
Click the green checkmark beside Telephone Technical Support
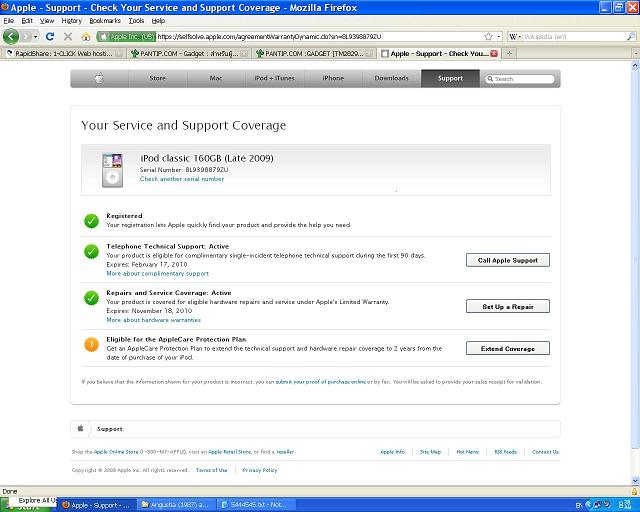(91, 251)
